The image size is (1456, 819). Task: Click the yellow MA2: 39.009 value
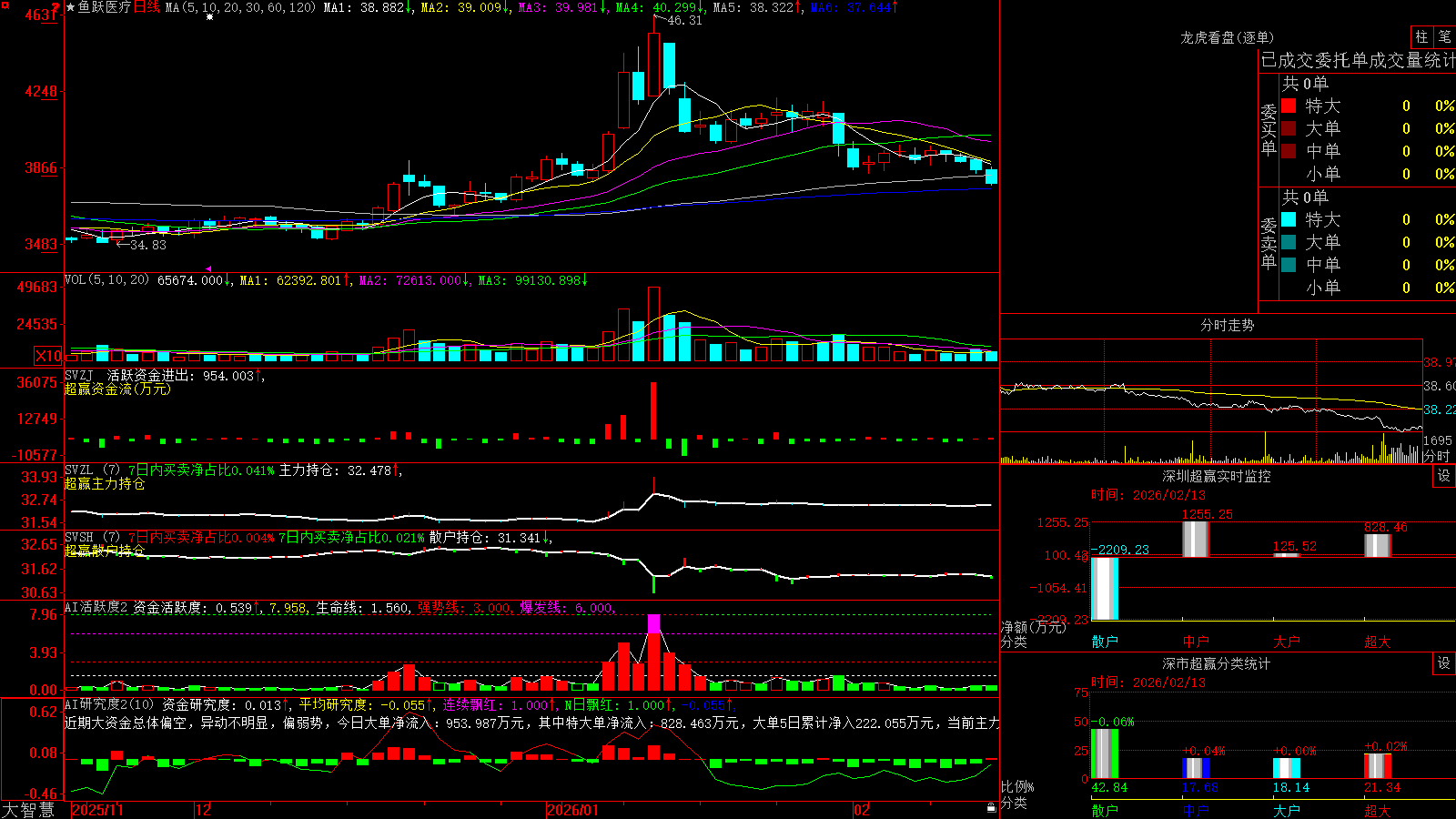click(461, 7)
